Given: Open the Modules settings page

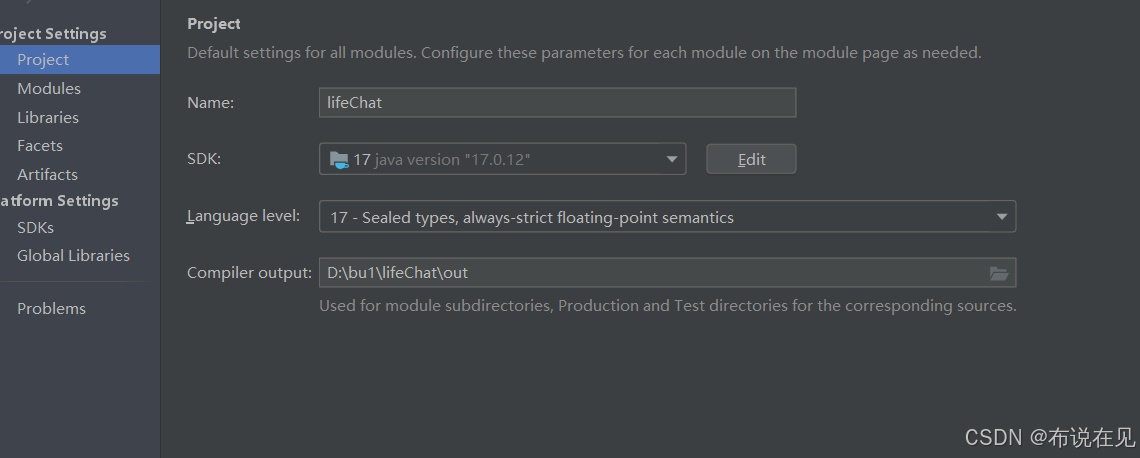Looking at the screenshot, I should (x=49, y=89).
